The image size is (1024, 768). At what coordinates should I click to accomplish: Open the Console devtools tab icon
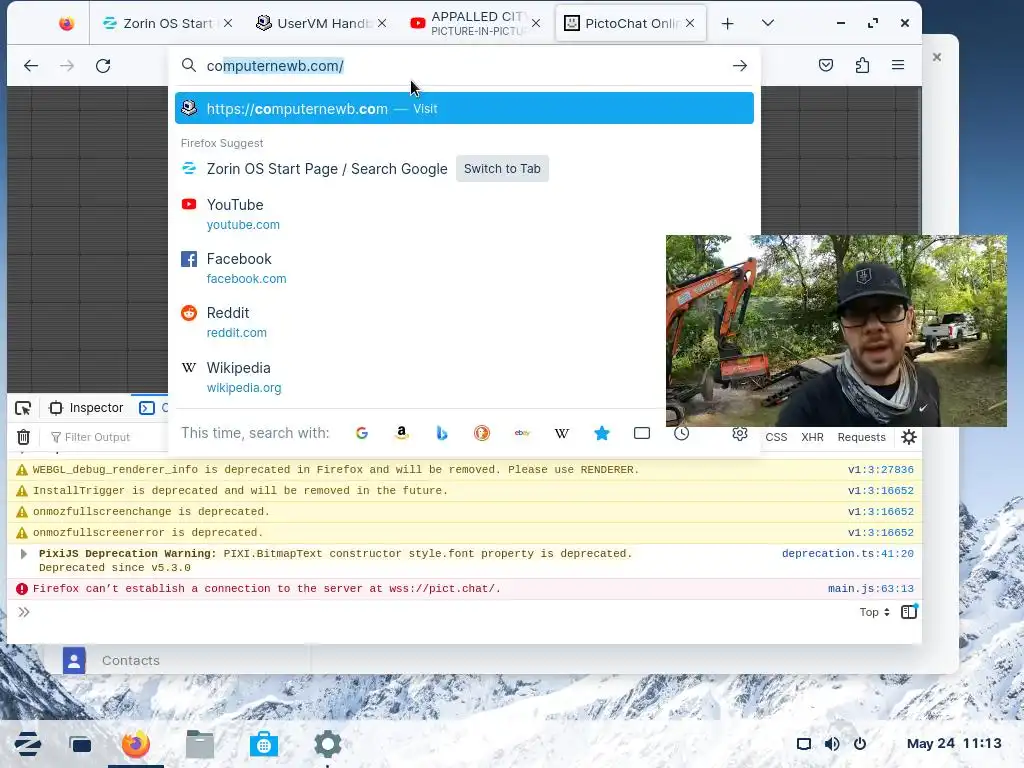147,408
